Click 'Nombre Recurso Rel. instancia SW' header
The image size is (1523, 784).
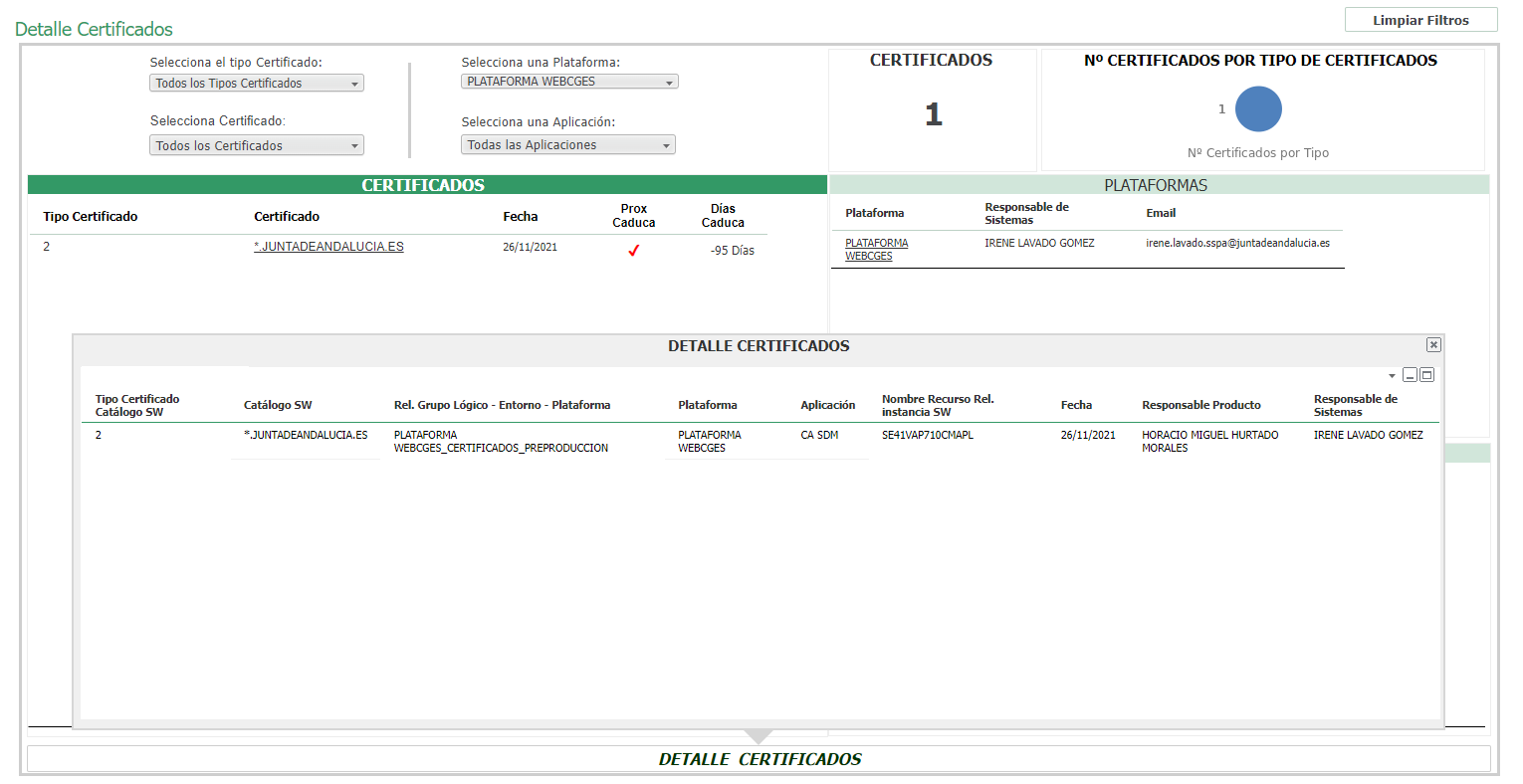pyautogui.click(x=938, y=405)
